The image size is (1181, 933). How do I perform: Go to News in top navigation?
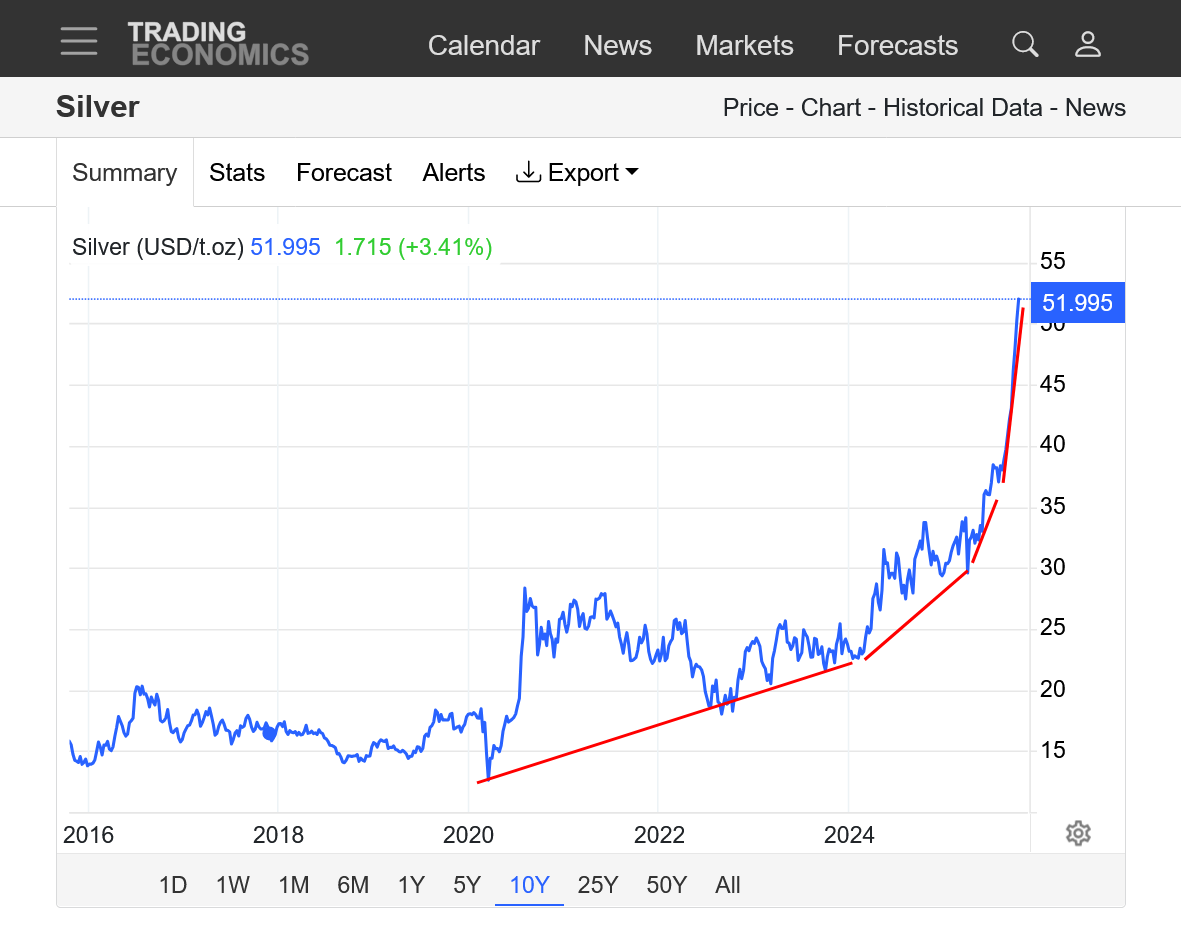tap(617, 46)
